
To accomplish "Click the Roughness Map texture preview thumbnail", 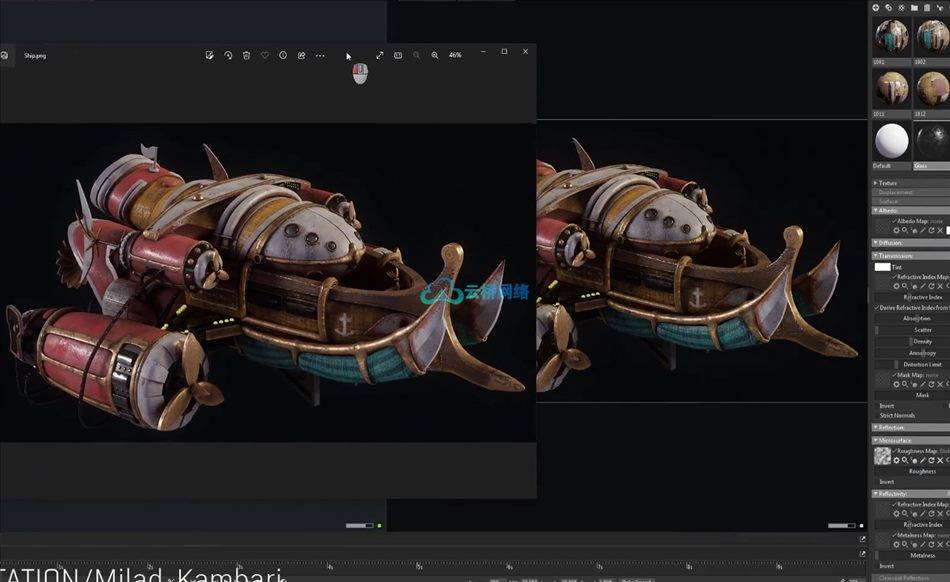I will pos(882,456).
